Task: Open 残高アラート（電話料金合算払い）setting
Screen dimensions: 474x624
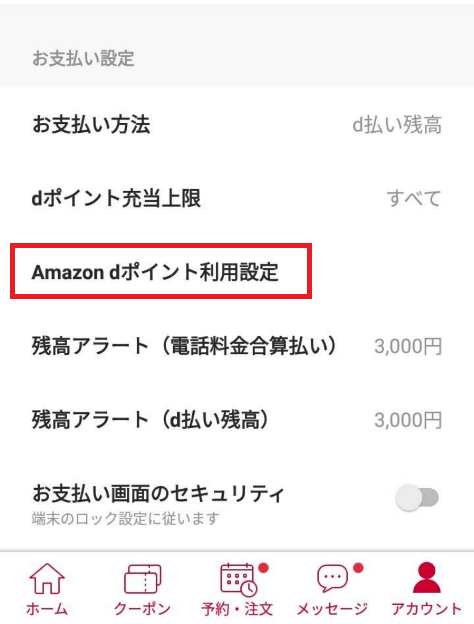Action: pyautogui.click(x=237, y=346)
